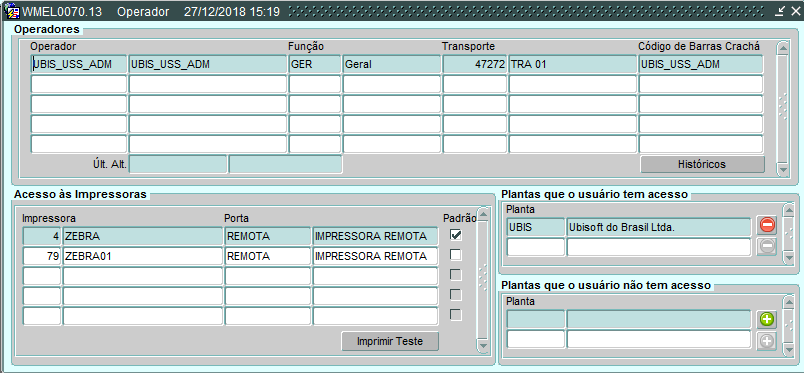Click the greyed-out add icon in second plant row

click(767, 341)
